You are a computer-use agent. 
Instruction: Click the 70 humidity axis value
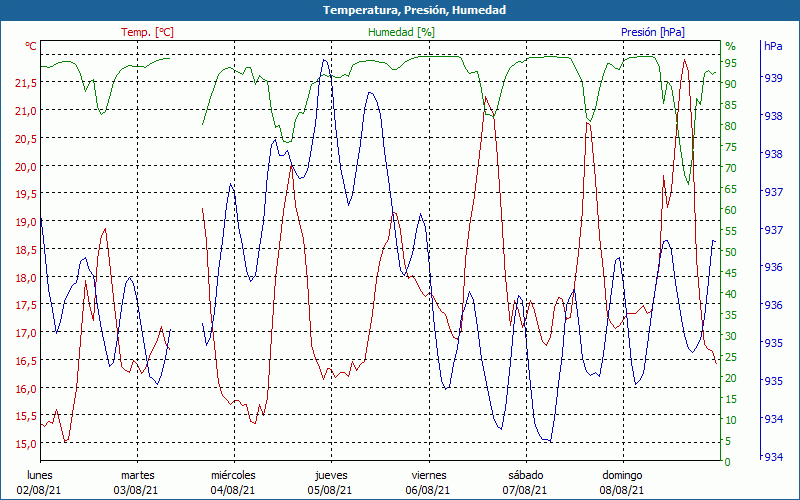coord(731,168)
